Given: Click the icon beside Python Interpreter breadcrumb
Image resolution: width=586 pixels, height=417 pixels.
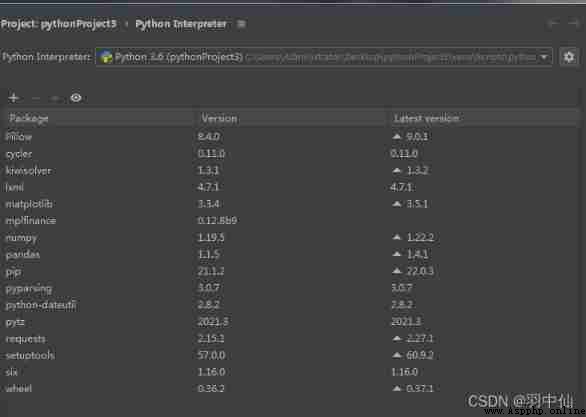Looking at the screenshot, I should 241,24.
